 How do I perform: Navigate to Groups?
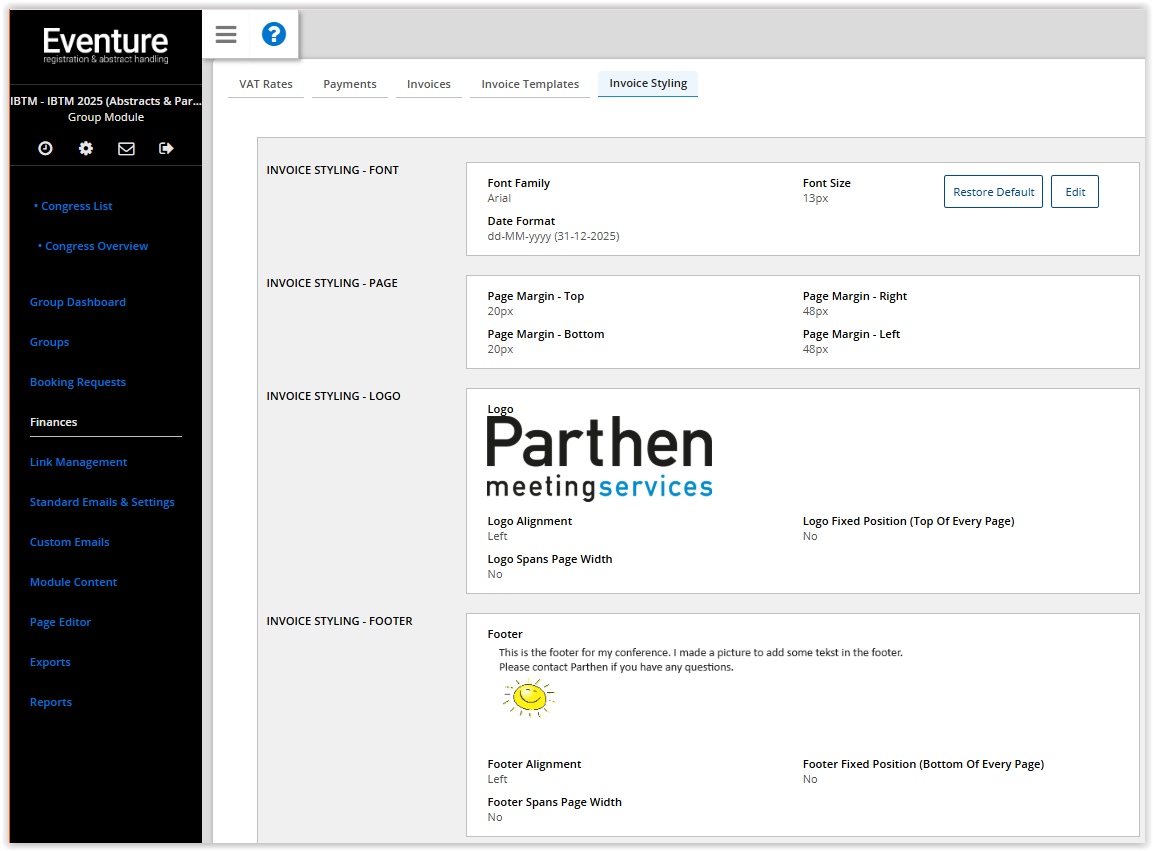(x=49, y=342)
